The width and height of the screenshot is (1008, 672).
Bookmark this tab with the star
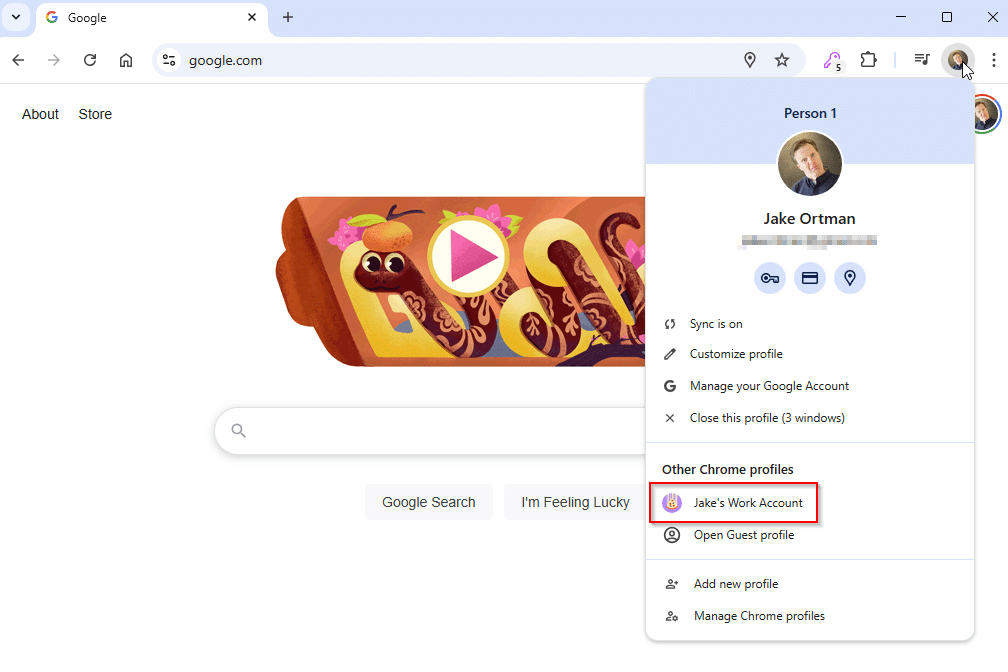(782, 60)
